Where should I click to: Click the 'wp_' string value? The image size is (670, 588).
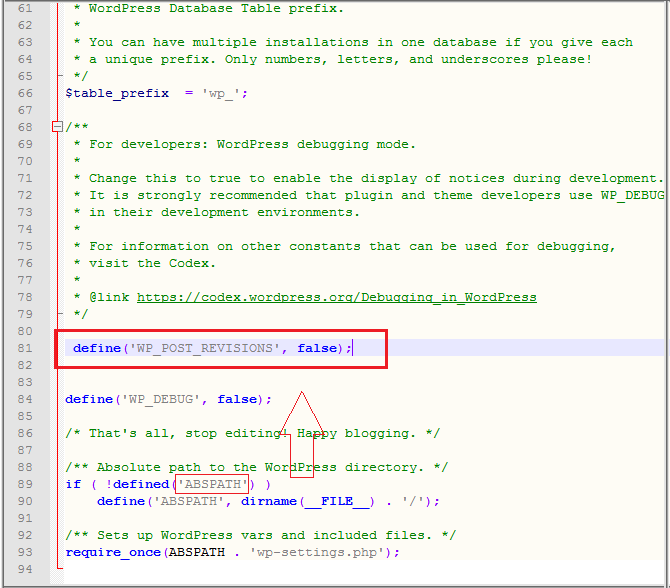[221, 93]
